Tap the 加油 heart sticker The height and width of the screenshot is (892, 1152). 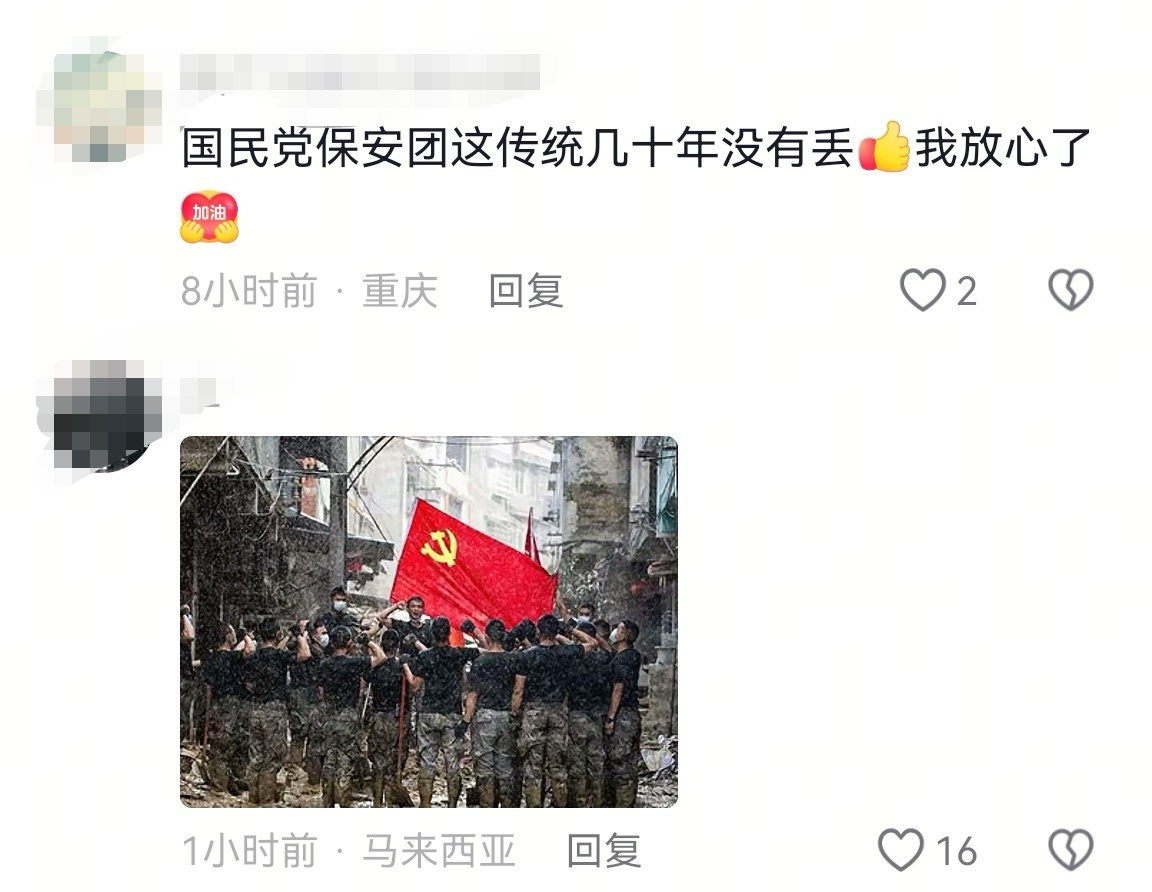pos(209,217)
